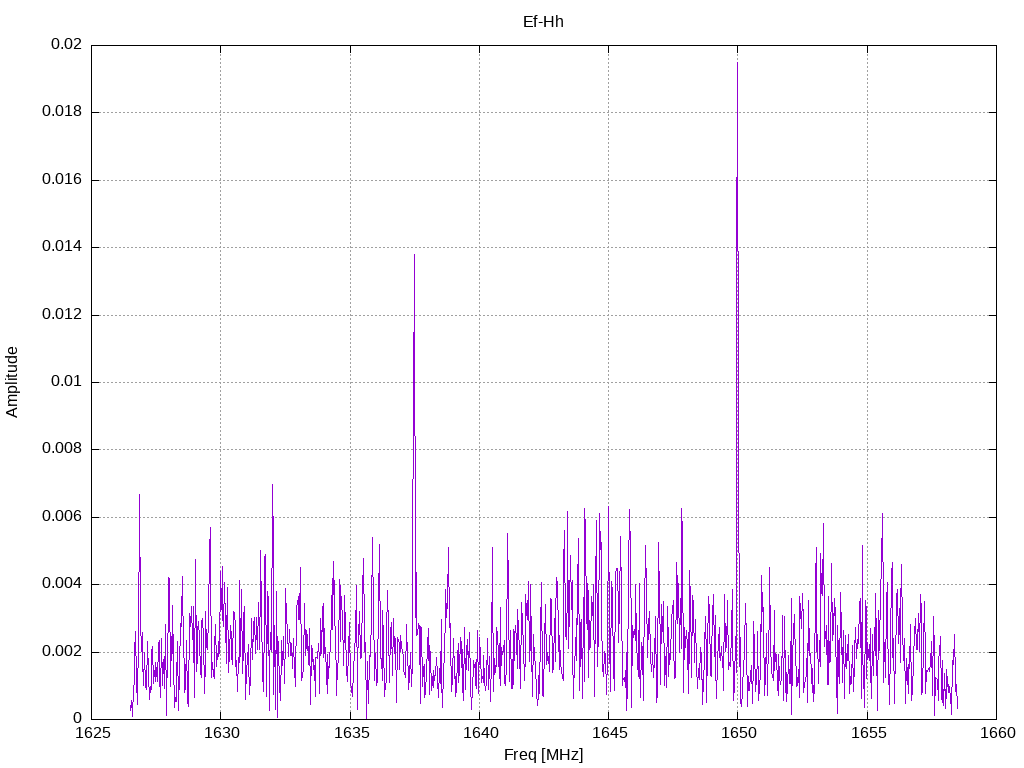
Task: Select the y-axis tick label 0.01
Action: coord(66,381)
